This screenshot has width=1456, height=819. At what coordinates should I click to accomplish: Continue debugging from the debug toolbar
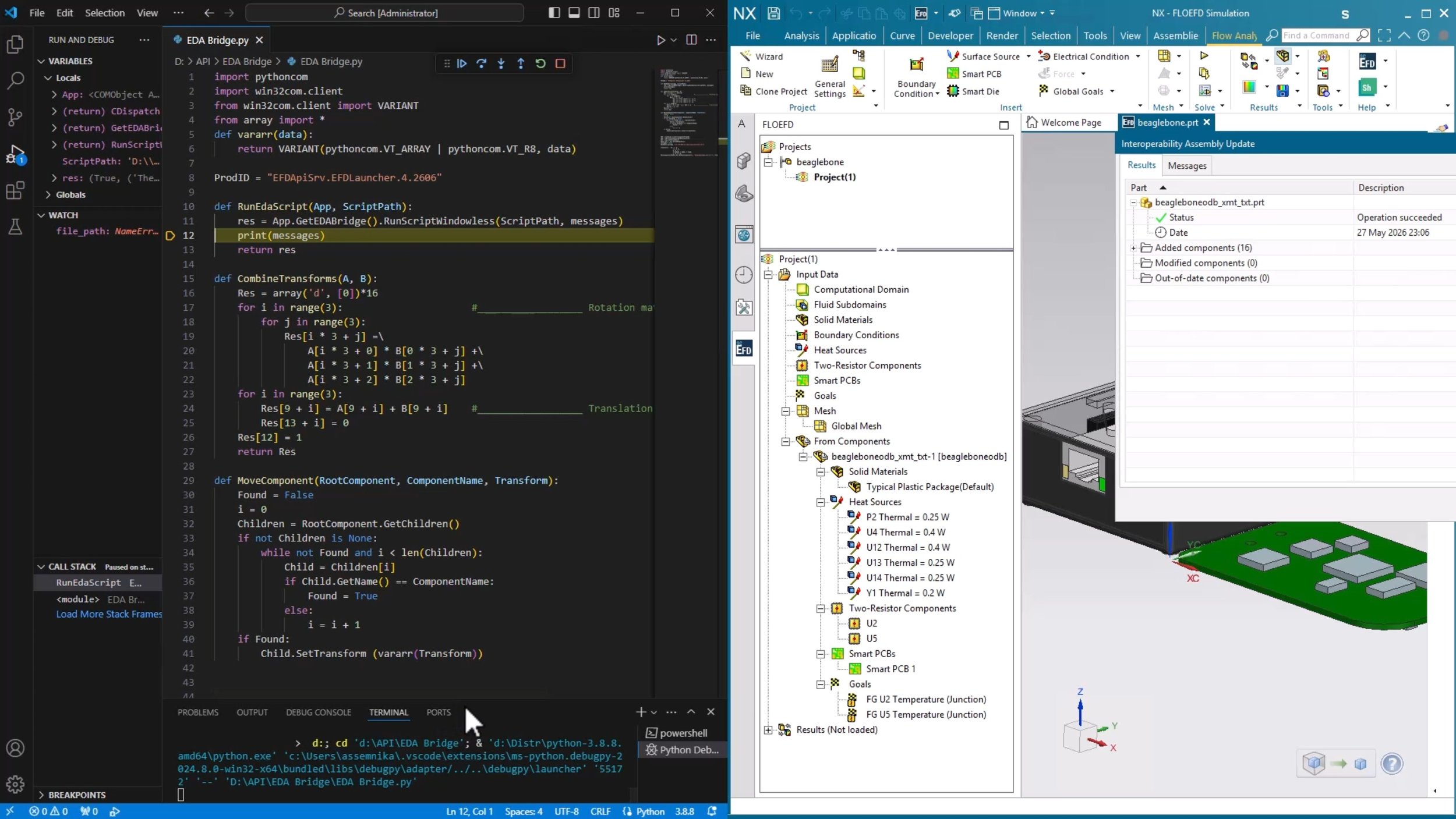coord(462,63)
